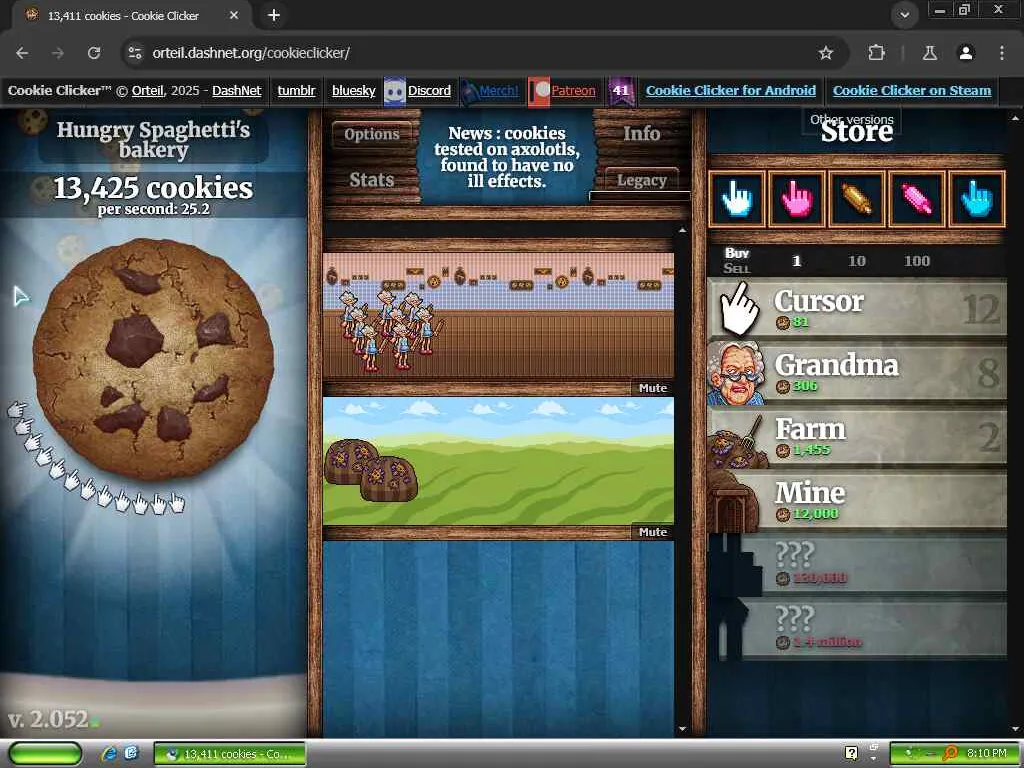This screenshot has width=1024, height=768.
Task: Open the Discord link
Action: coord(429,91)
